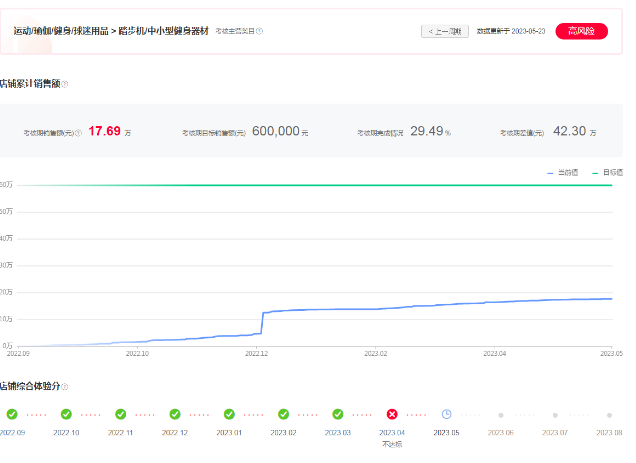This screenshot has height=463, width=636.
Task: Click the 29.49% completion value
Action: point(430,131)
